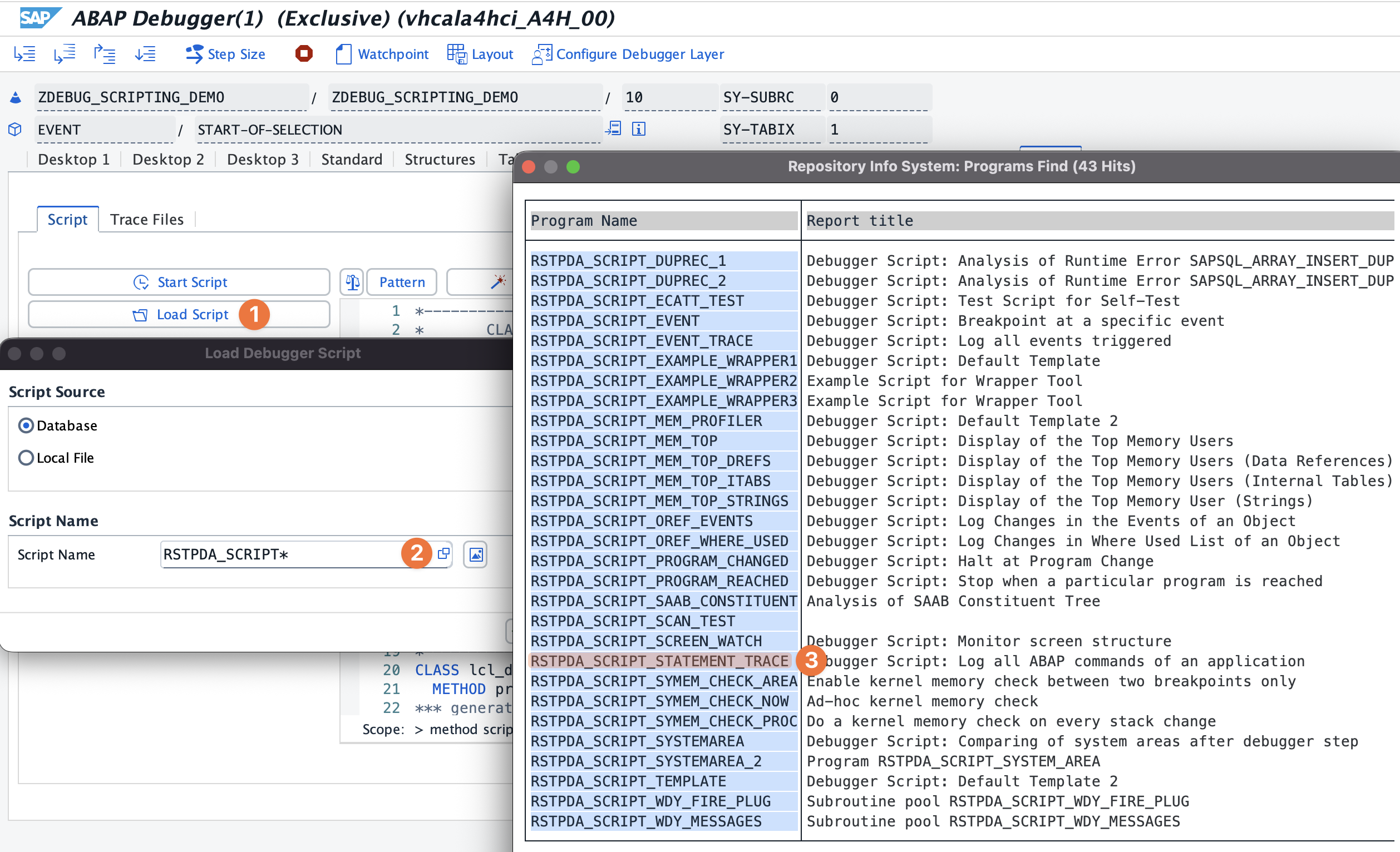Create a Watchpoint from toolbar
This screenshot has height=852, width=1400.
382,54
